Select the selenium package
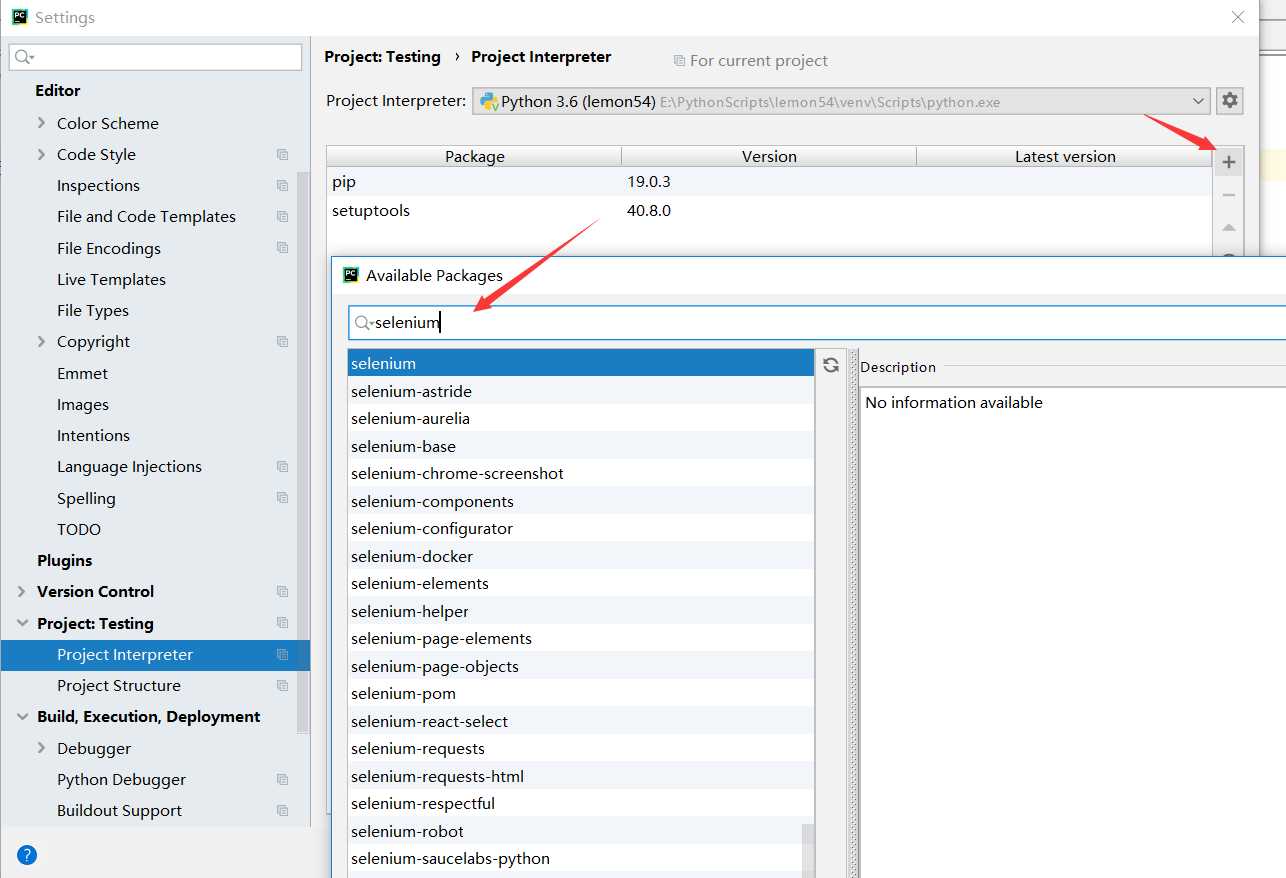The image size is (1286, 878). tap(581, 363)
